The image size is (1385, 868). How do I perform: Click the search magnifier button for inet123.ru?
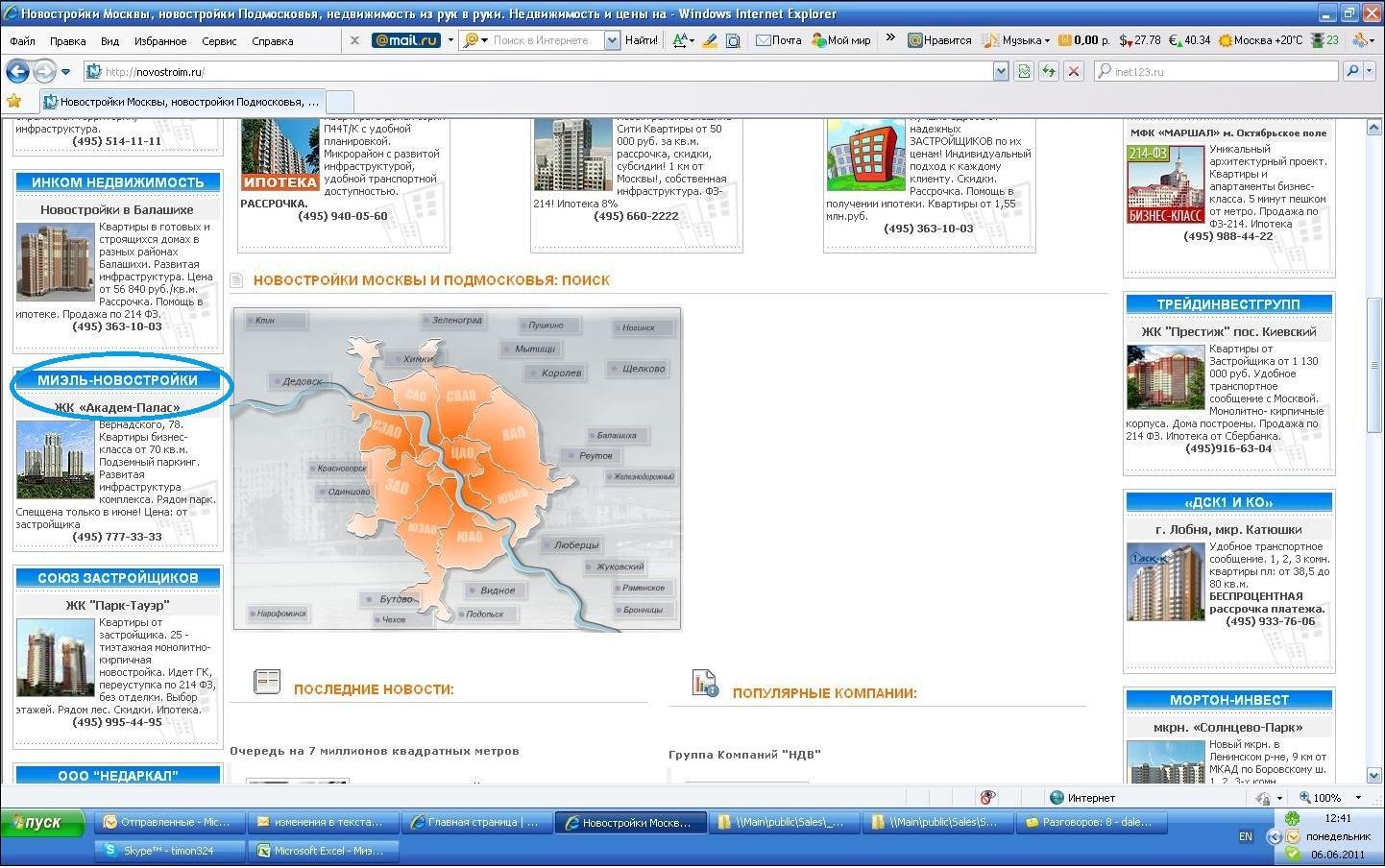pyautogui.click(x=1352, y=71)
